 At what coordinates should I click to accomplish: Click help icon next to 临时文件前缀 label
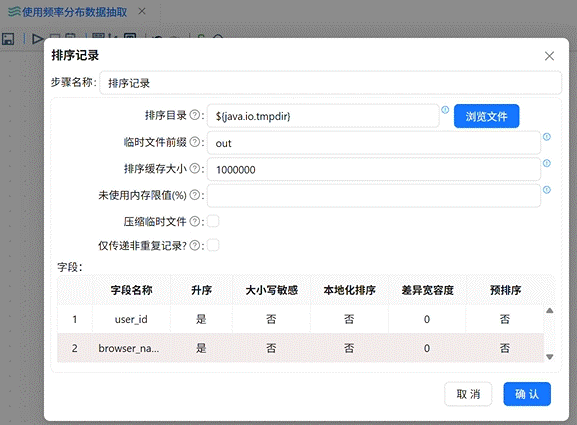click(x=195, y=142)
